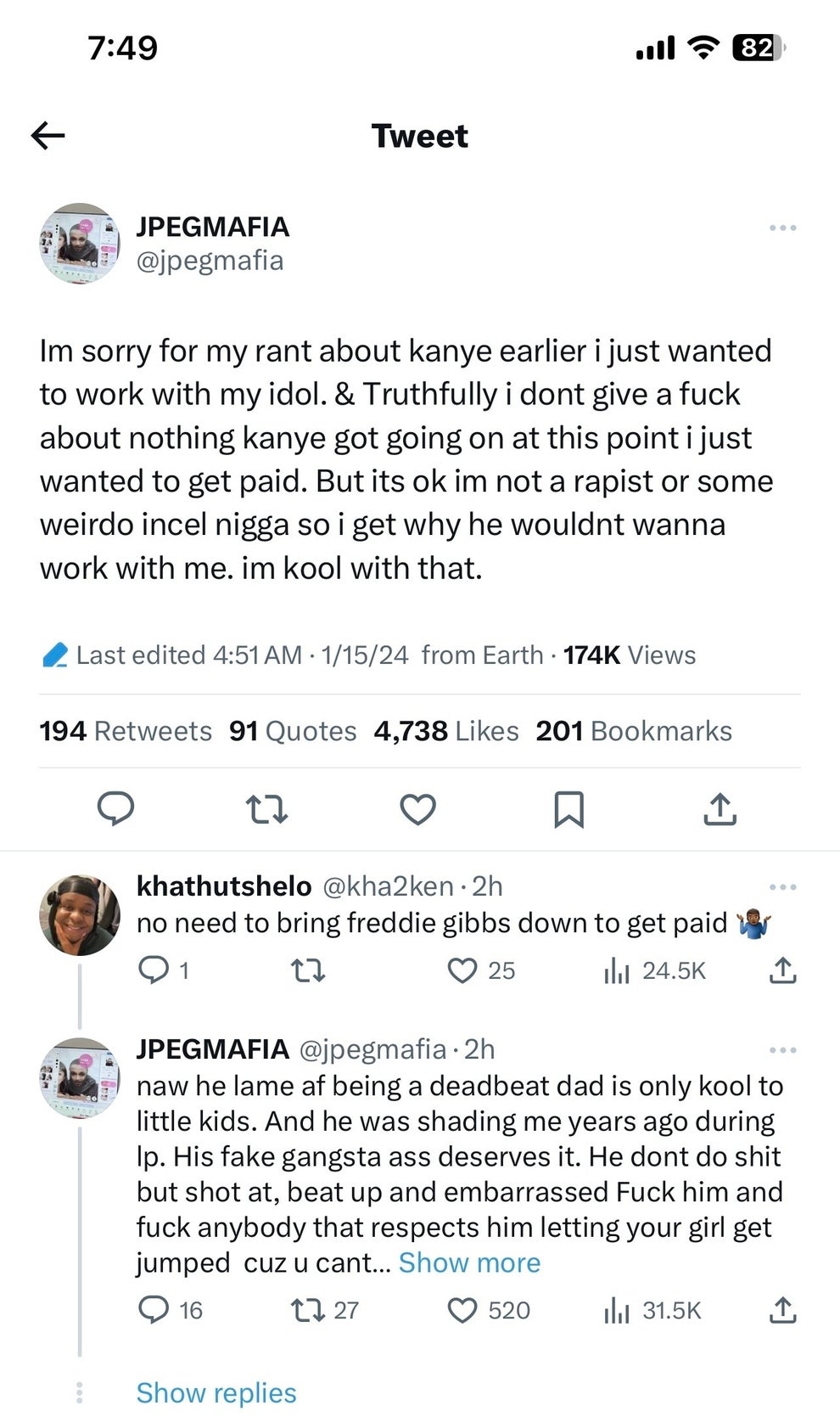Show replies at the bottom of the thread

tap(216, 1392)
